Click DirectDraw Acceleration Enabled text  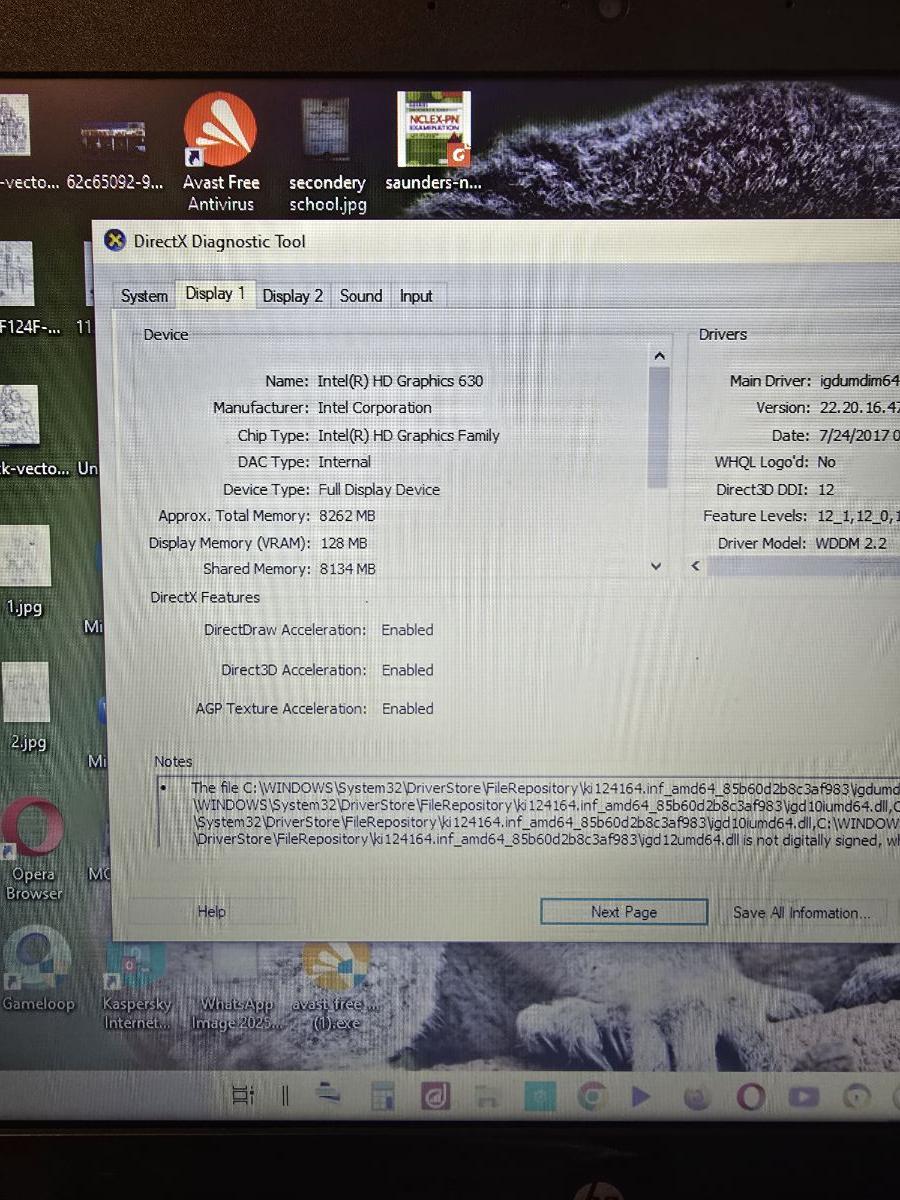pos(408,630)
